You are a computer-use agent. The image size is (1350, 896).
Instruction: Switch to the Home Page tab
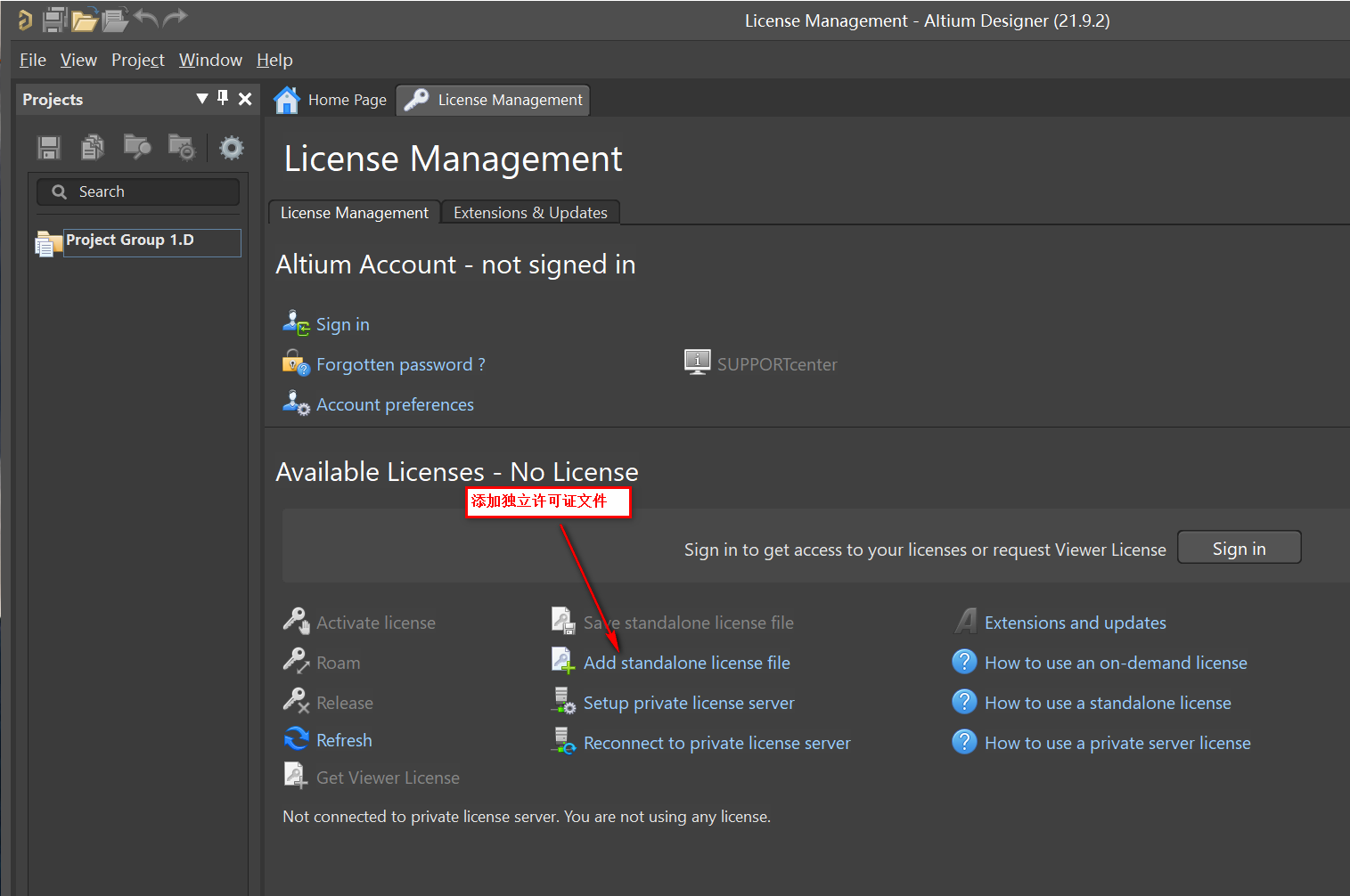tap(331, 100)
